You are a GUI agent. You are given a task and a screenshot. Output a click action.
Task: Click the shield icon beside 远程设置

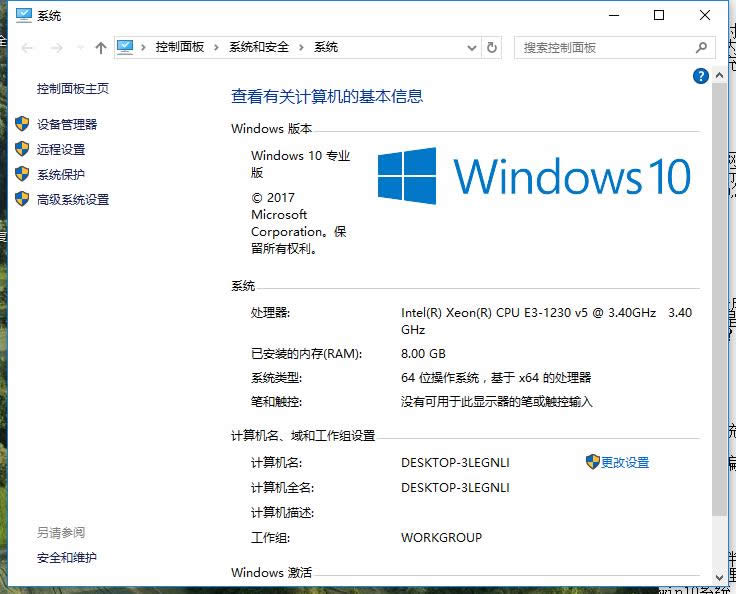coord(22,149)
